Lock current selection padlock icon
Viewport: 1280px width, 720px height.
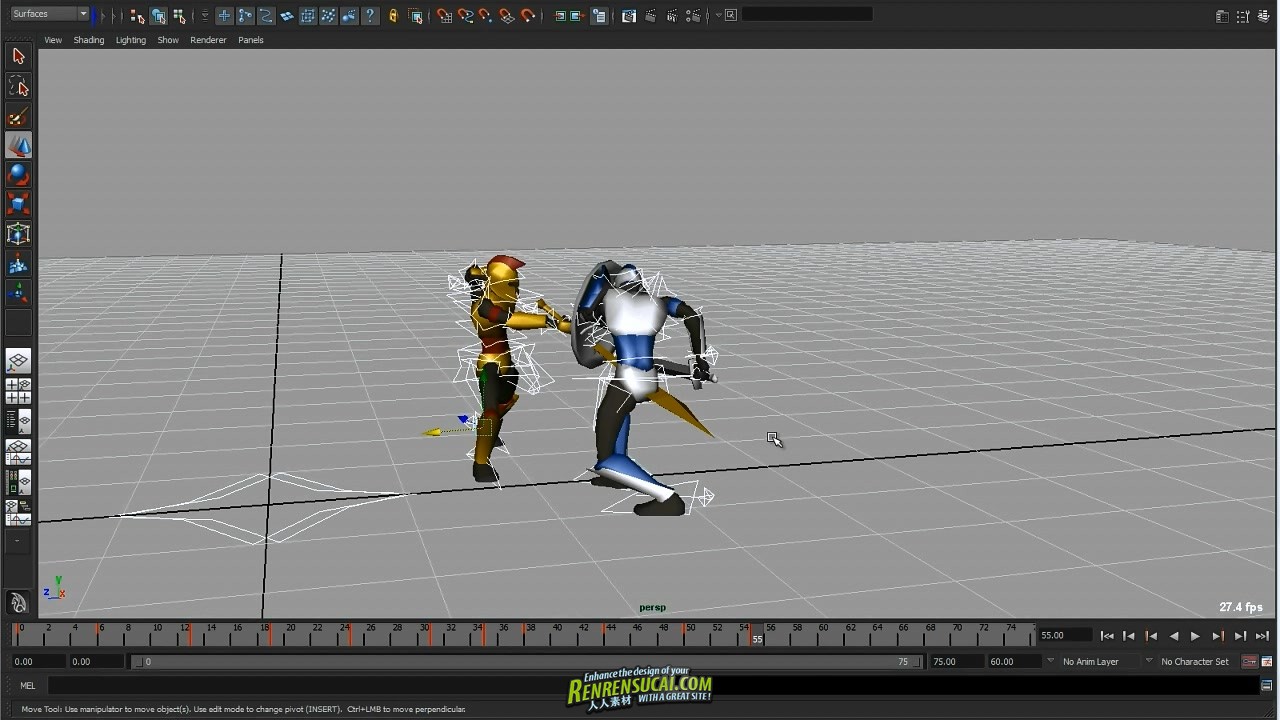[x=393, y=16]
